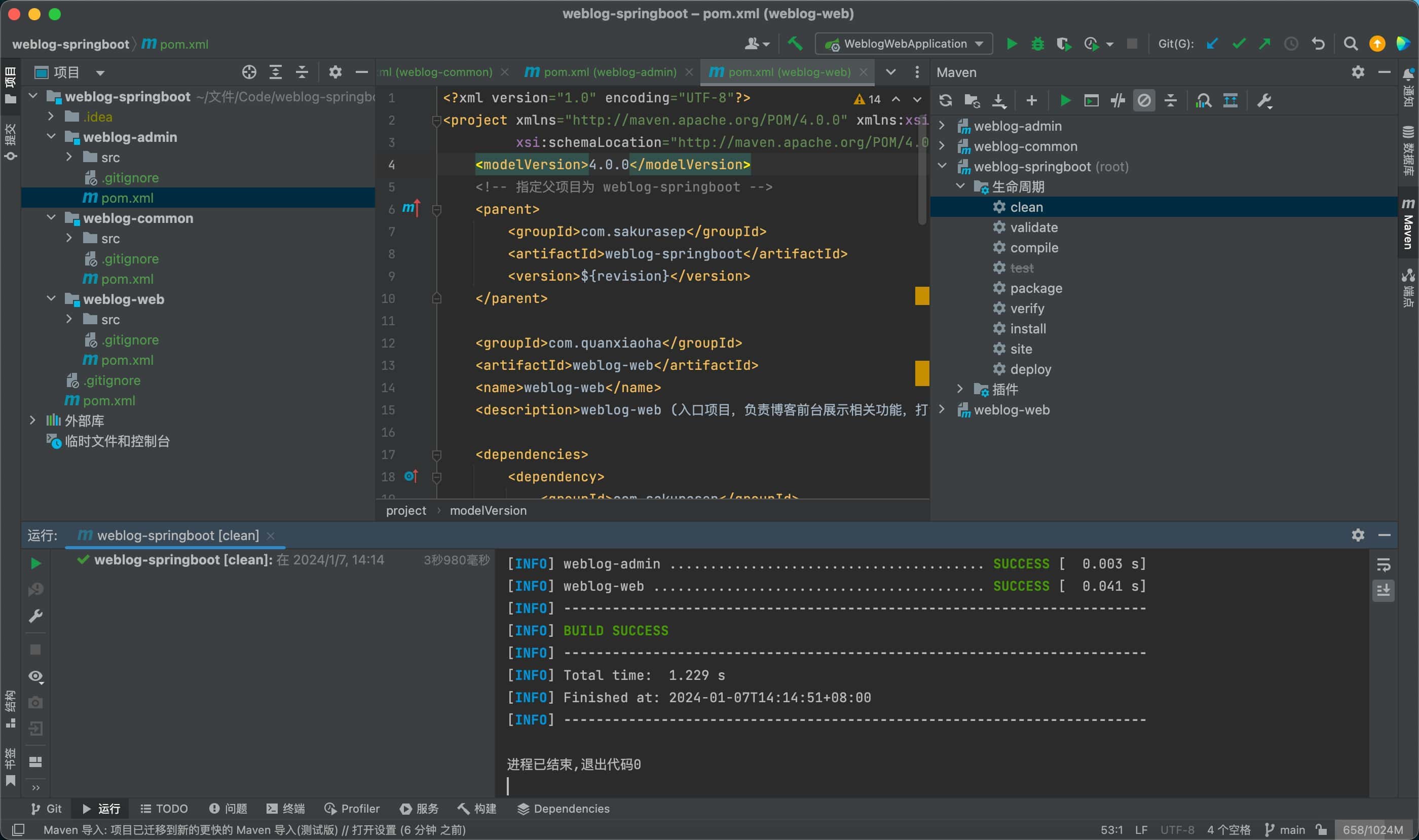Click the Maven Download Sources icon
Screen dimensions: 1419x840
(x=999, y=101)
